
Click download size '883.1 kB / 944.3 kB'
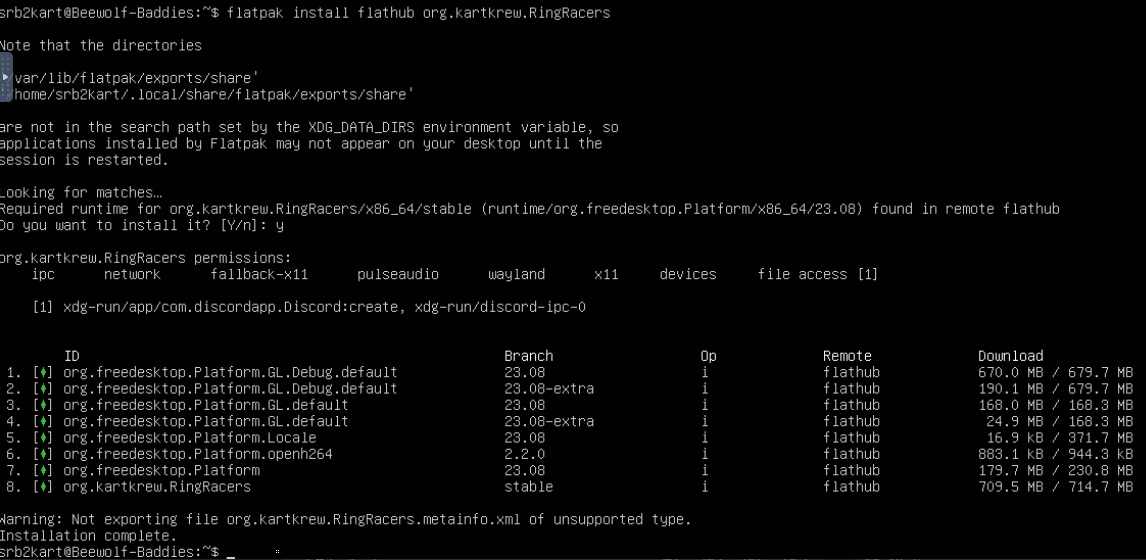click(x=1055, y=454)
